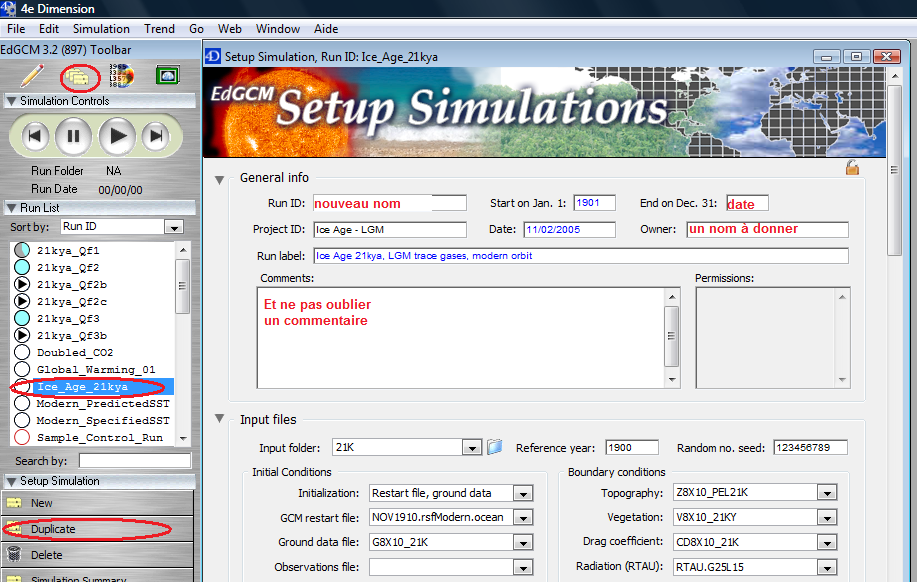Select the Sample_Control_Run entry
The image size is (917, 582).
point(99,438)
